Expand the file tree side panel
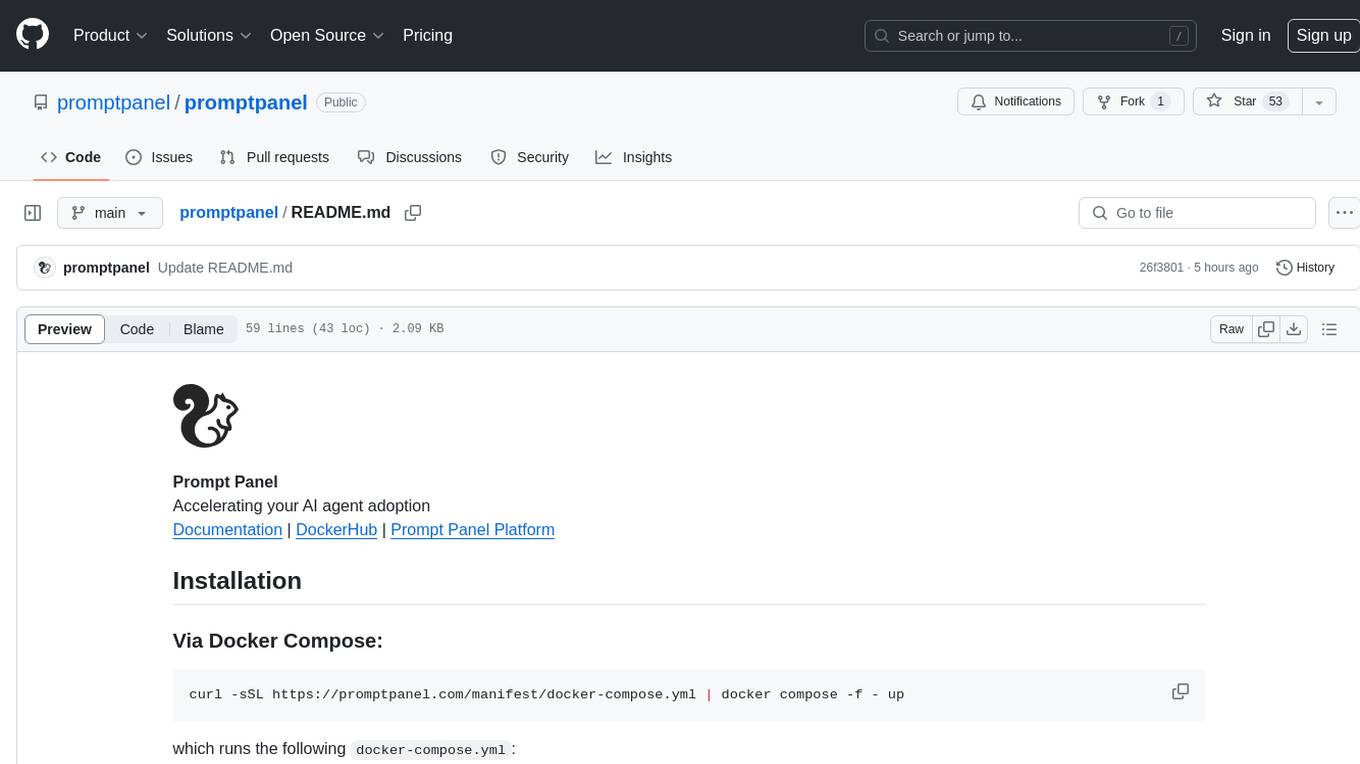1360x764 pixels. (x=33, y=213)
